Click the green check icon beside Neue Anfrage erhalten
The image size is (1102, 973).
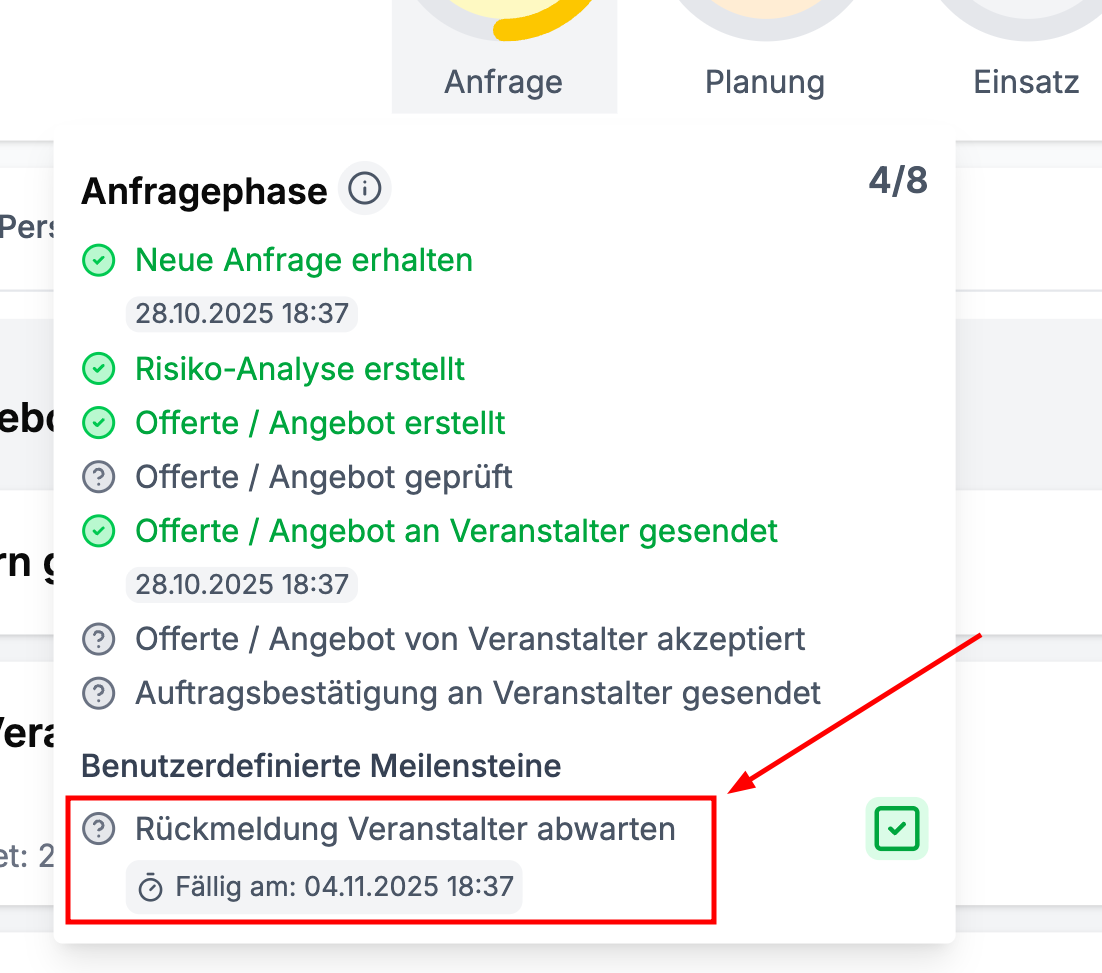click(98, 260)
